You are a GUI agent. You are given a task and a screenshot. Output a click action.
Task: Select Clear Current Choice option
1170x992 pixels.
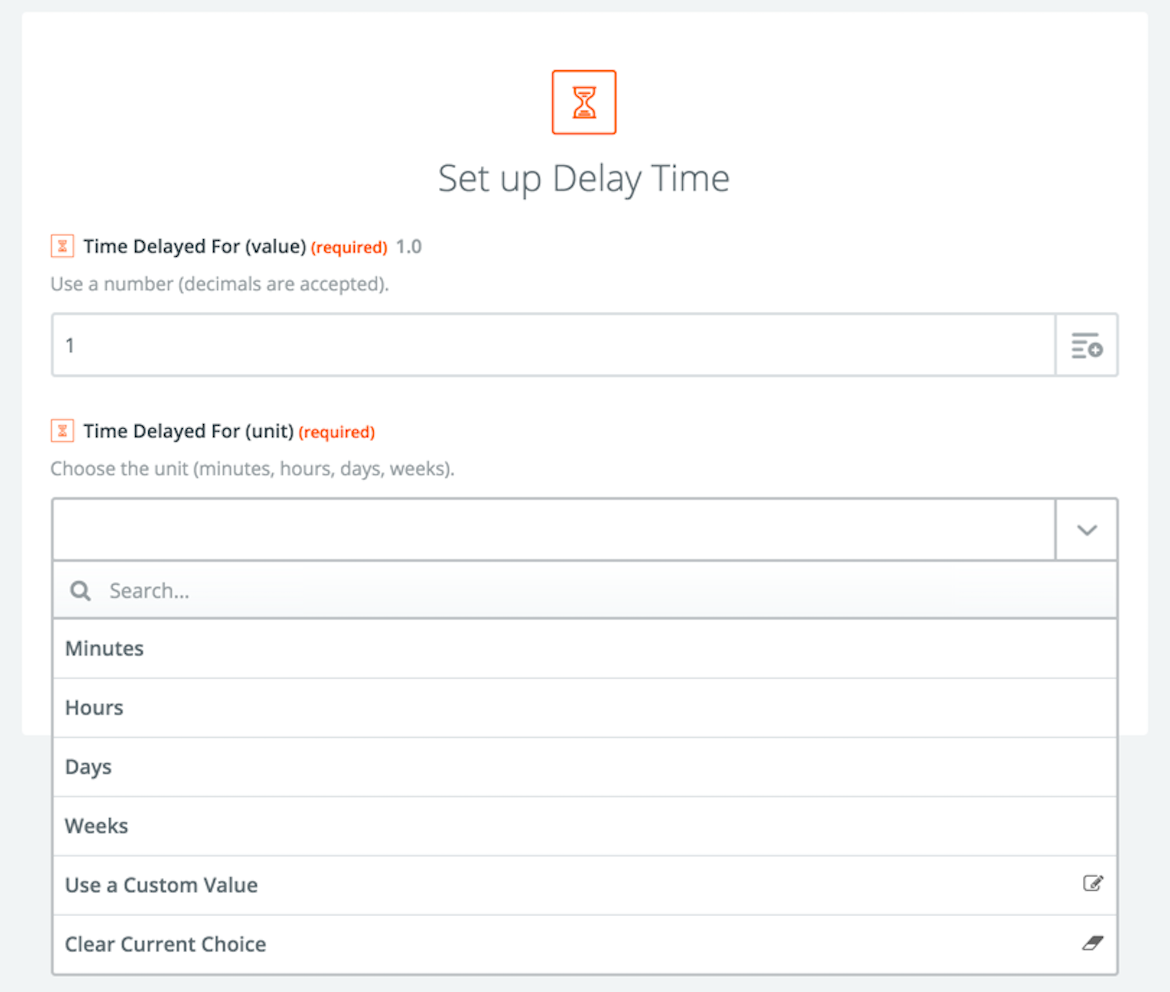pos(585,944)
